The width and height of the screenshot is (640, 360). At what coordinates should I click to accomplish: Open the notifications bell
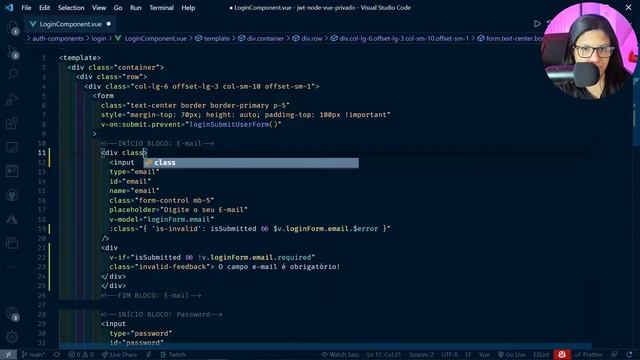point(629,355)
